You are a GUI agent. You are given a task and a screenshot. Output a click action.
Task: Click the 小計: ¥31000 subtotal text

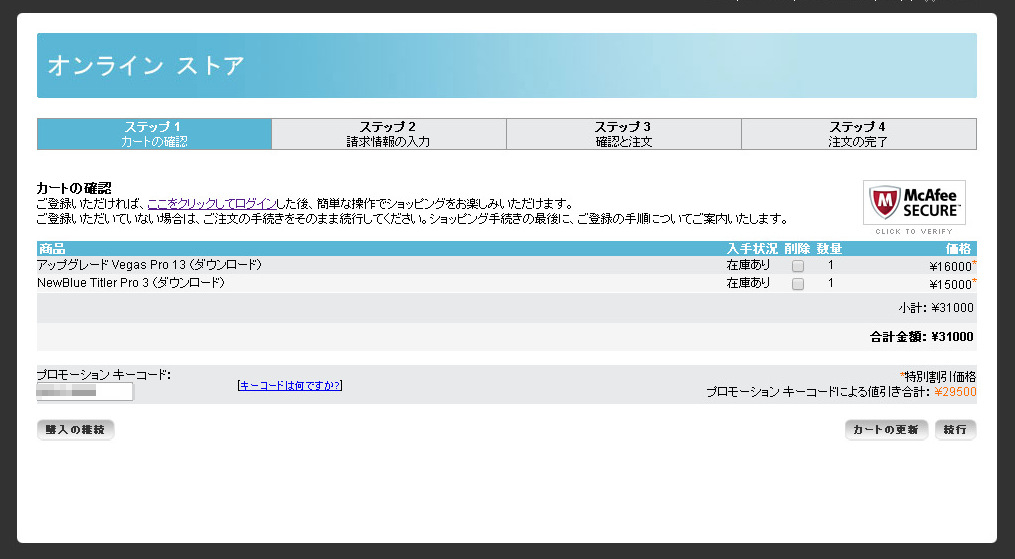935,308
